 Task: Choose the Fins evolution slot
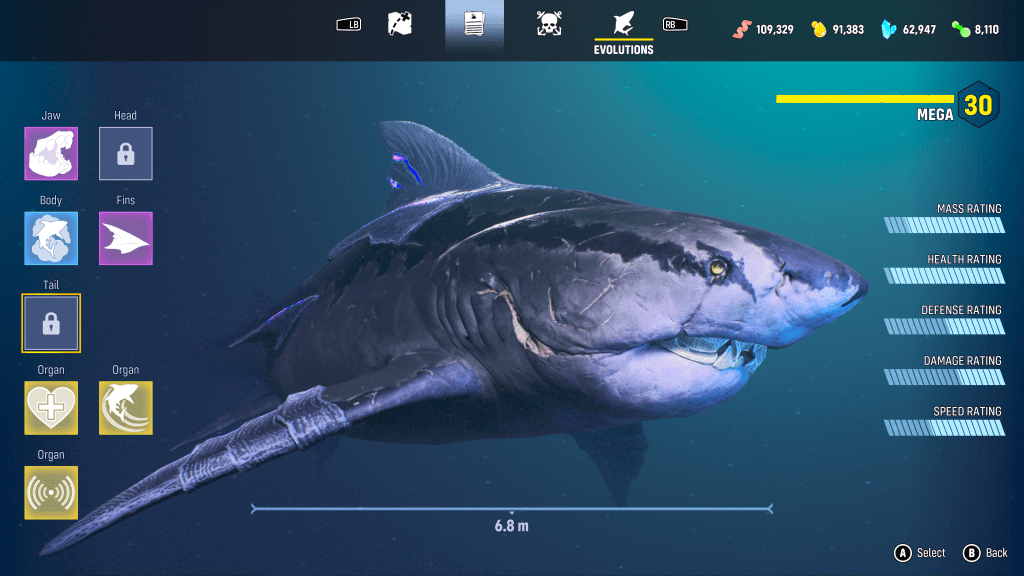tap(126, 239)
